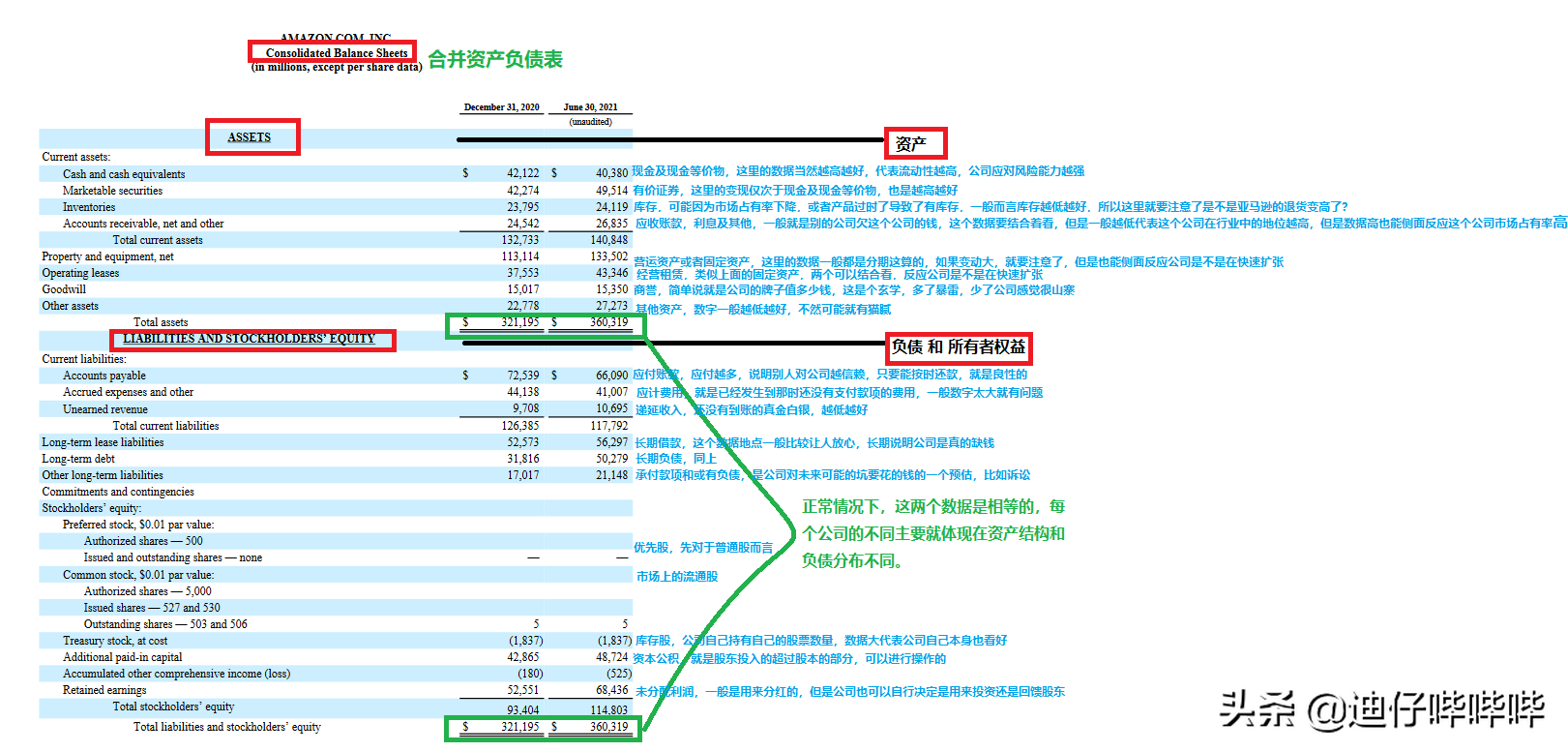Select Preferred stock, $0.01 par value label
Viewport: 1568px width, 752px height.
(138, 525)
